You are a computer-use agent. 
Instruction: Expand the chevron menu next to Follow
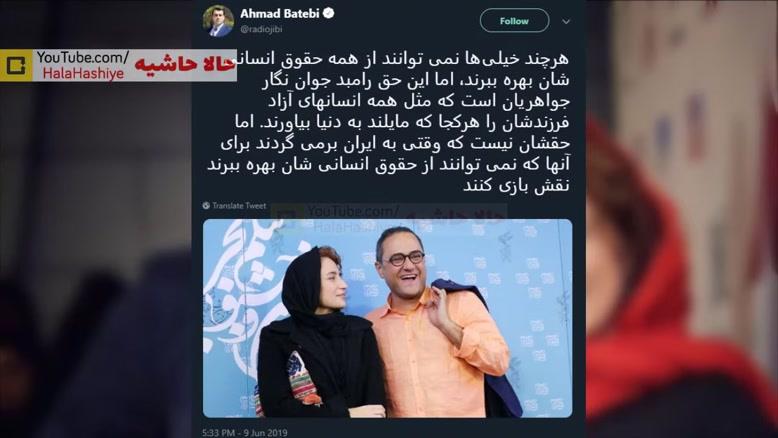click(x=566, y=21)
